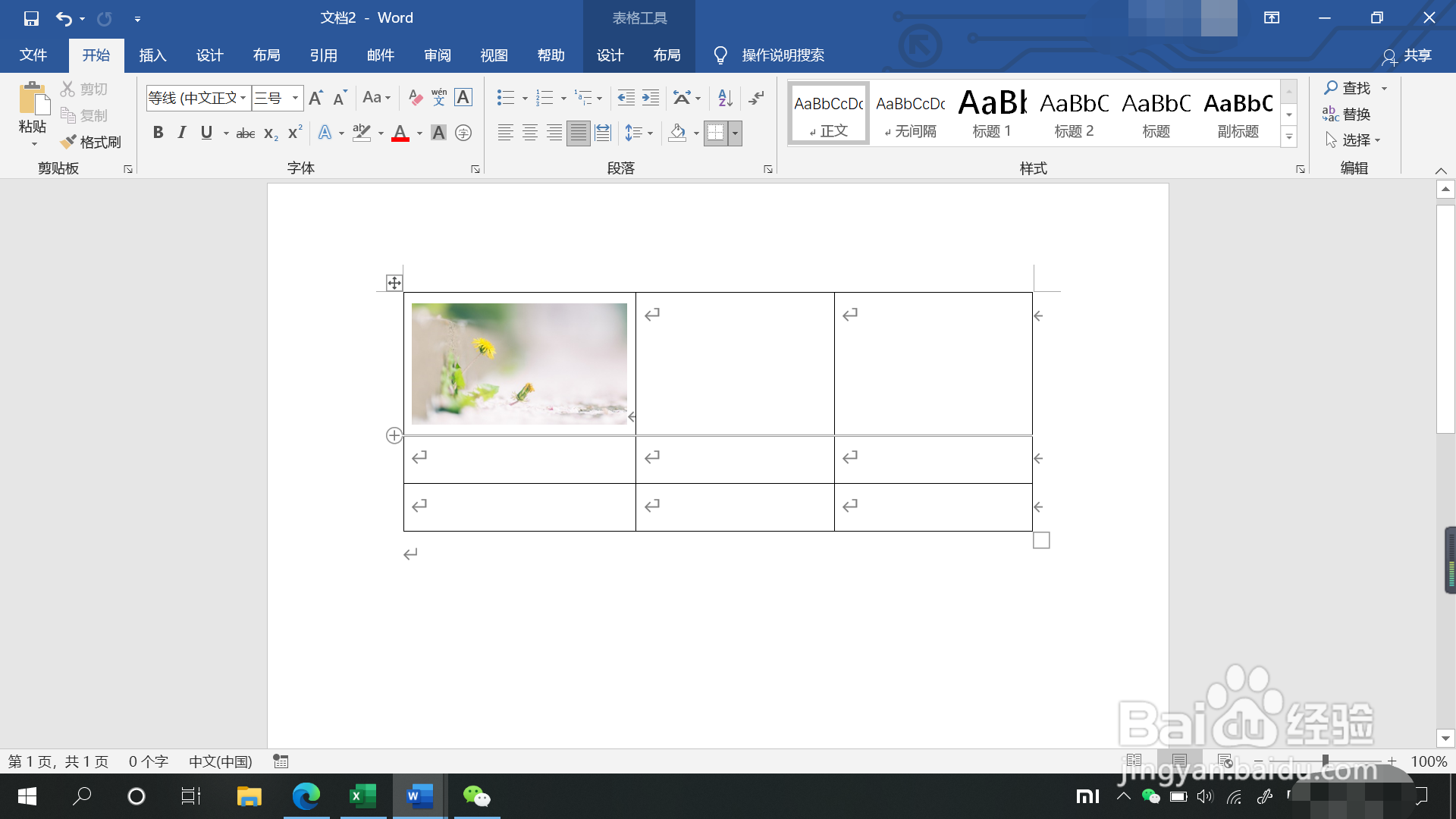Click the table move handle icon
The image size is (1456, 819).
point(394,284)
